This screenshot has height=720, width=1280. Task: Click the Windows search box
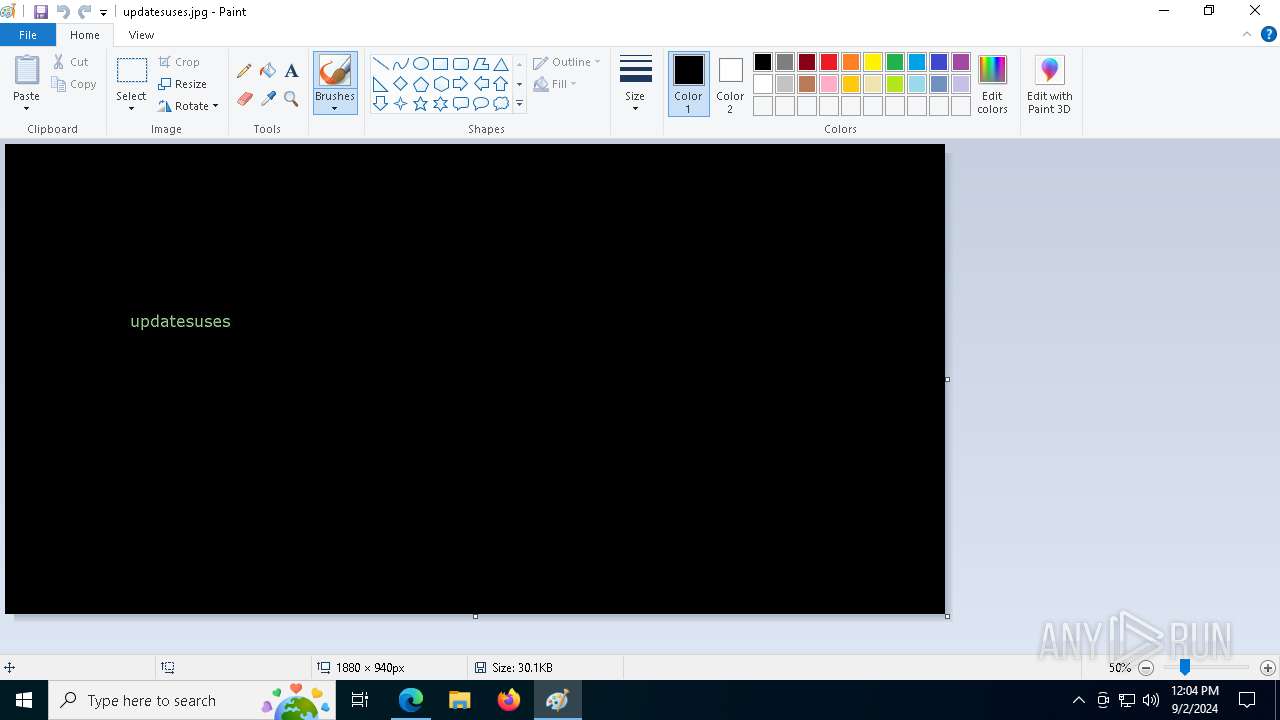tap(192, 700)
